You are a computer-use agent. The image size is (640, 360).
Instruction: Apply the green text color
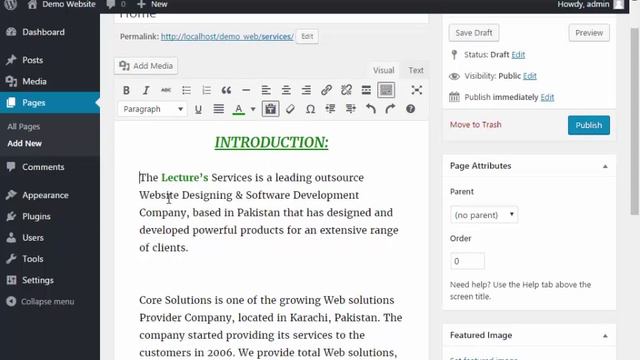[x=238, y=109]
